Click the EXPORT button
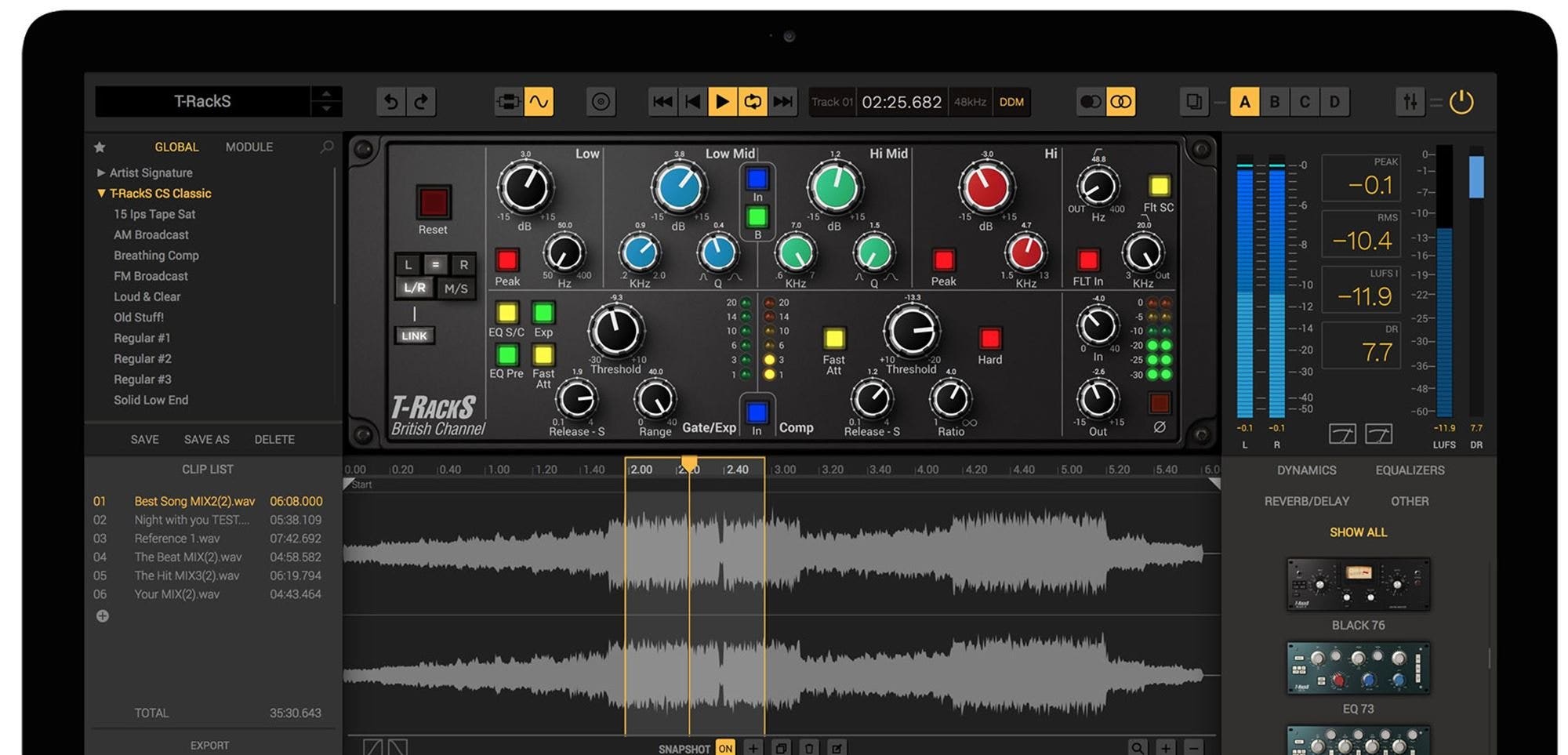 [x=209, y=746]
